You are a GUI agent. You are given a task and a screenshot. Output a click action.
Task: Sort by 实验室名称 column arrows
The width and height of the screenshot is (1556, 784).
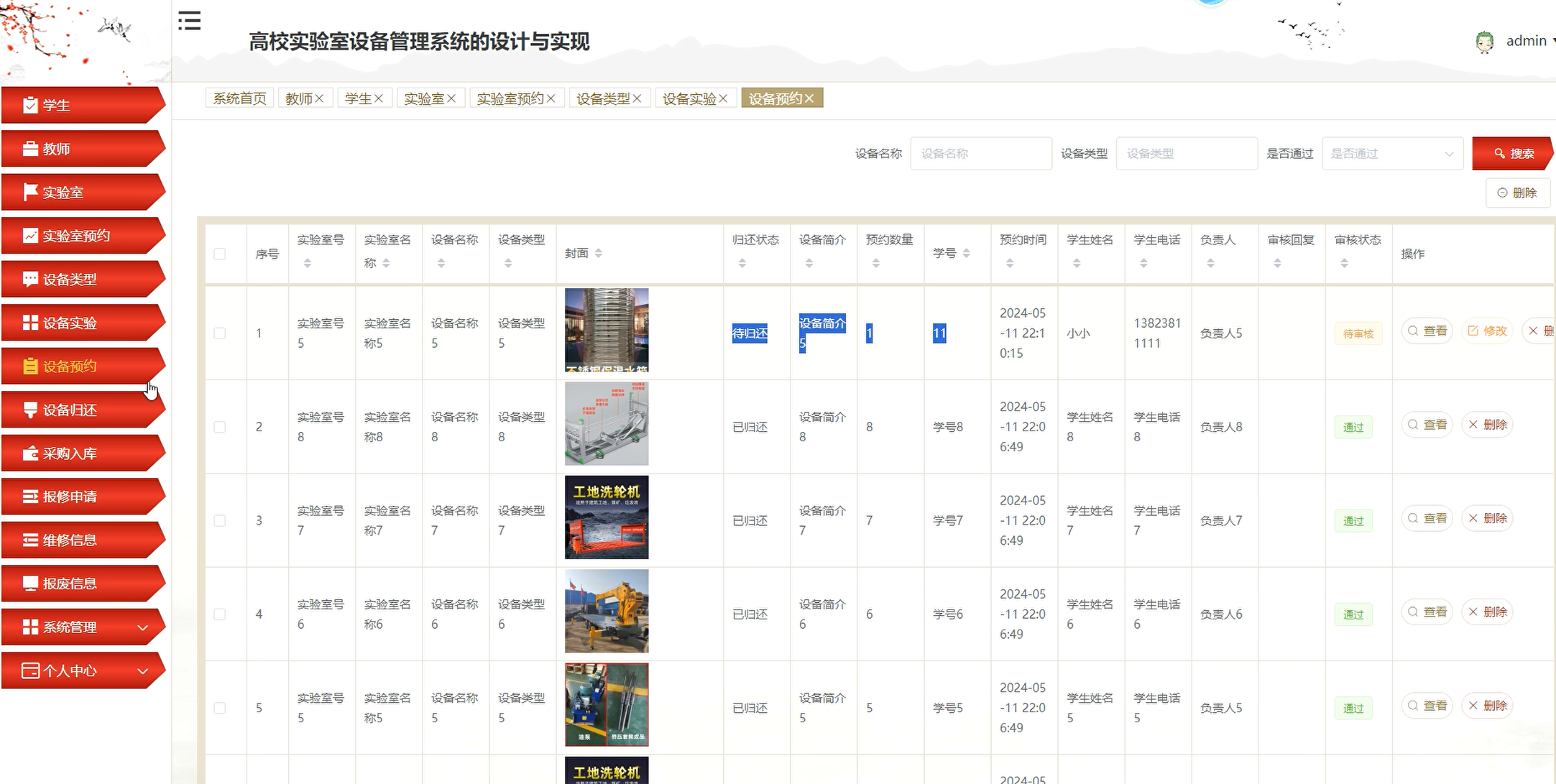point(386,263)
